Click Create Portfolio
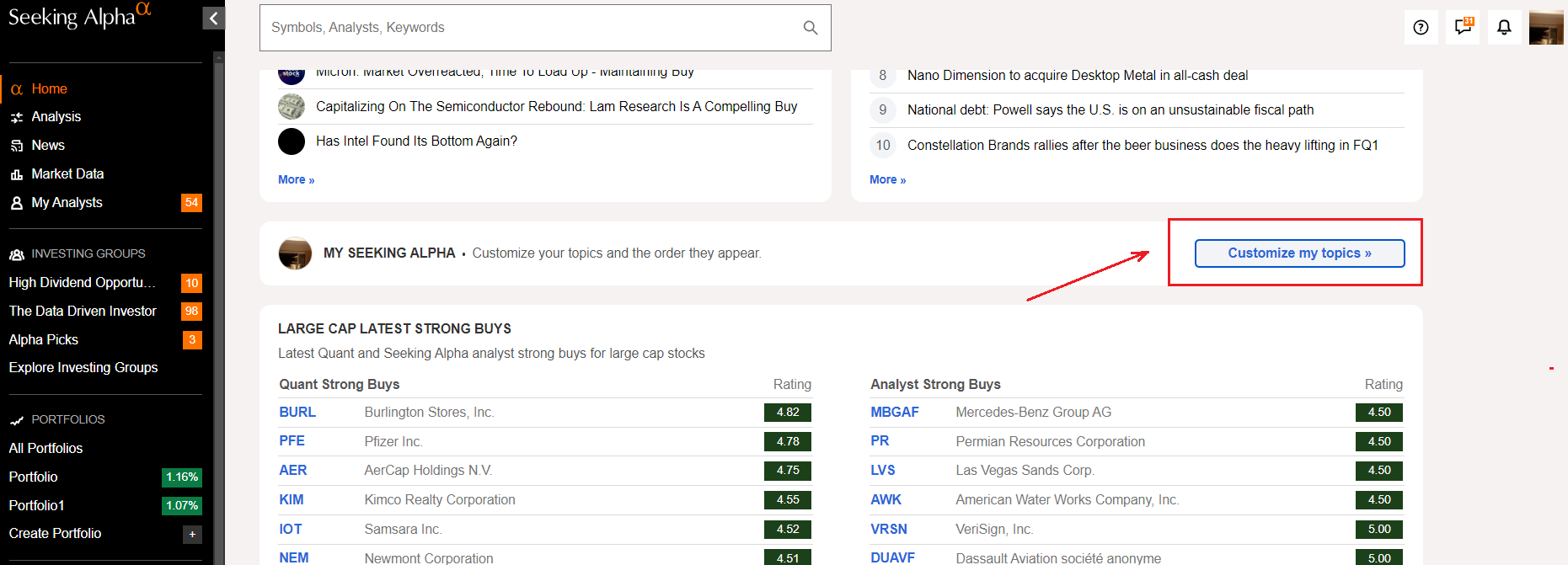 [x=55, y=534]
